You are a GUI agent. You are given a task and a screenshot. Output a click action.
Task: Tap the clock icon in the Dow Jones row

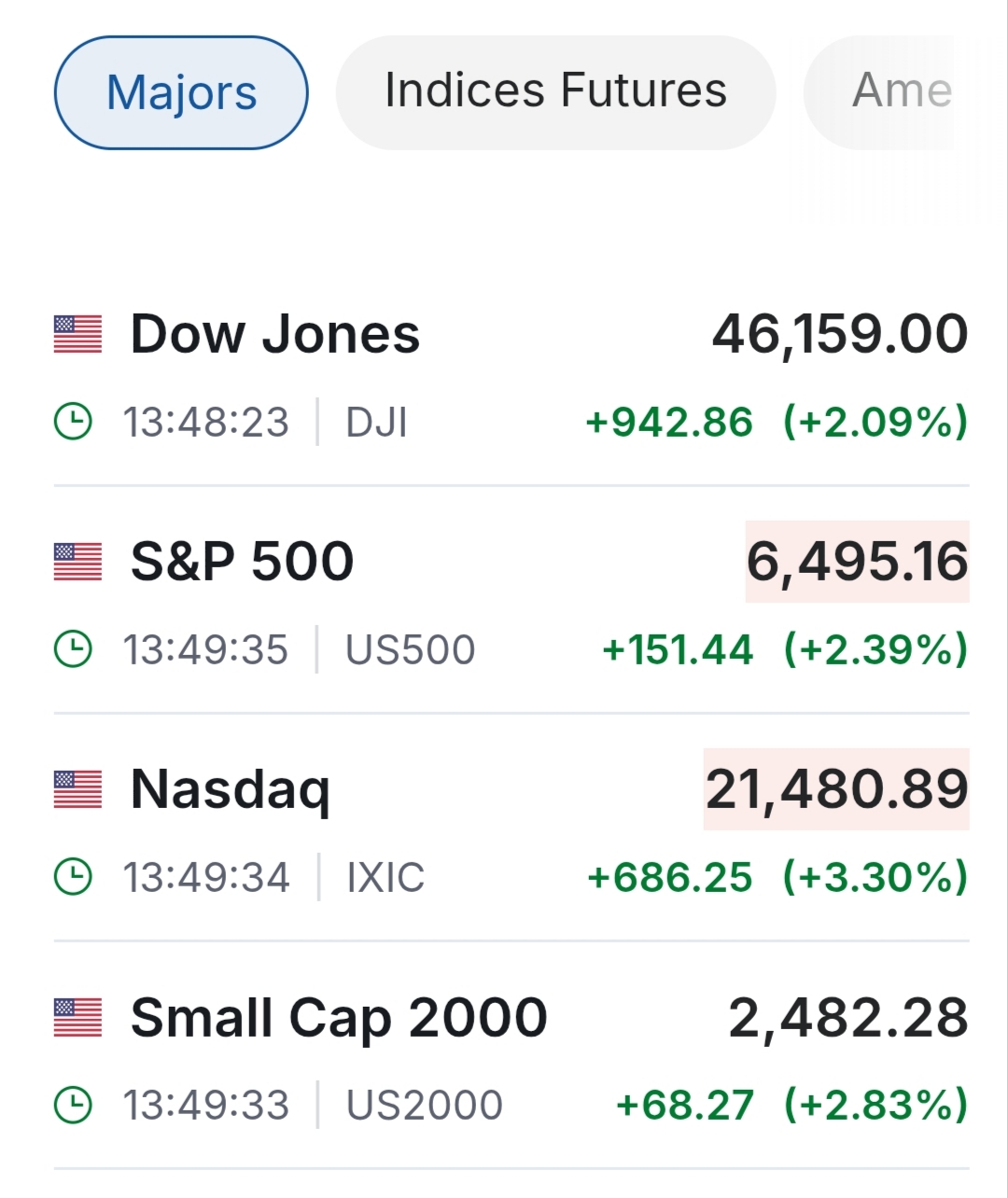74,422
